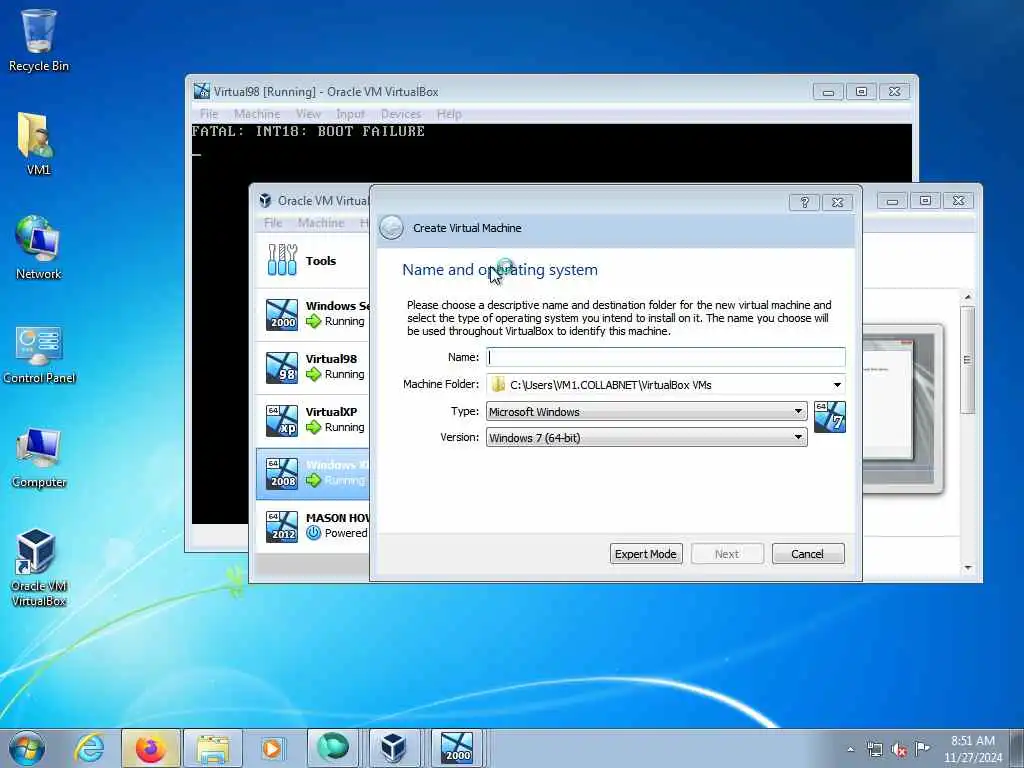The image size is (1024, 768).
Task: Open Windows Explorer from taskbar
Action: coord(213,748)
